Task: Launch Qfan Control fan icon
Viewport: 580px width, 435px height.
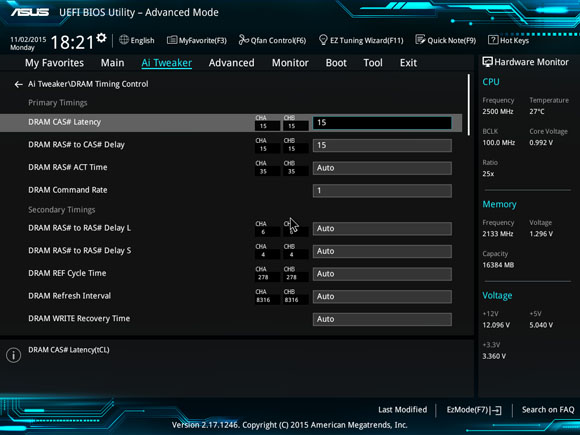Action: pyautogui.click(x=243, y=40)
